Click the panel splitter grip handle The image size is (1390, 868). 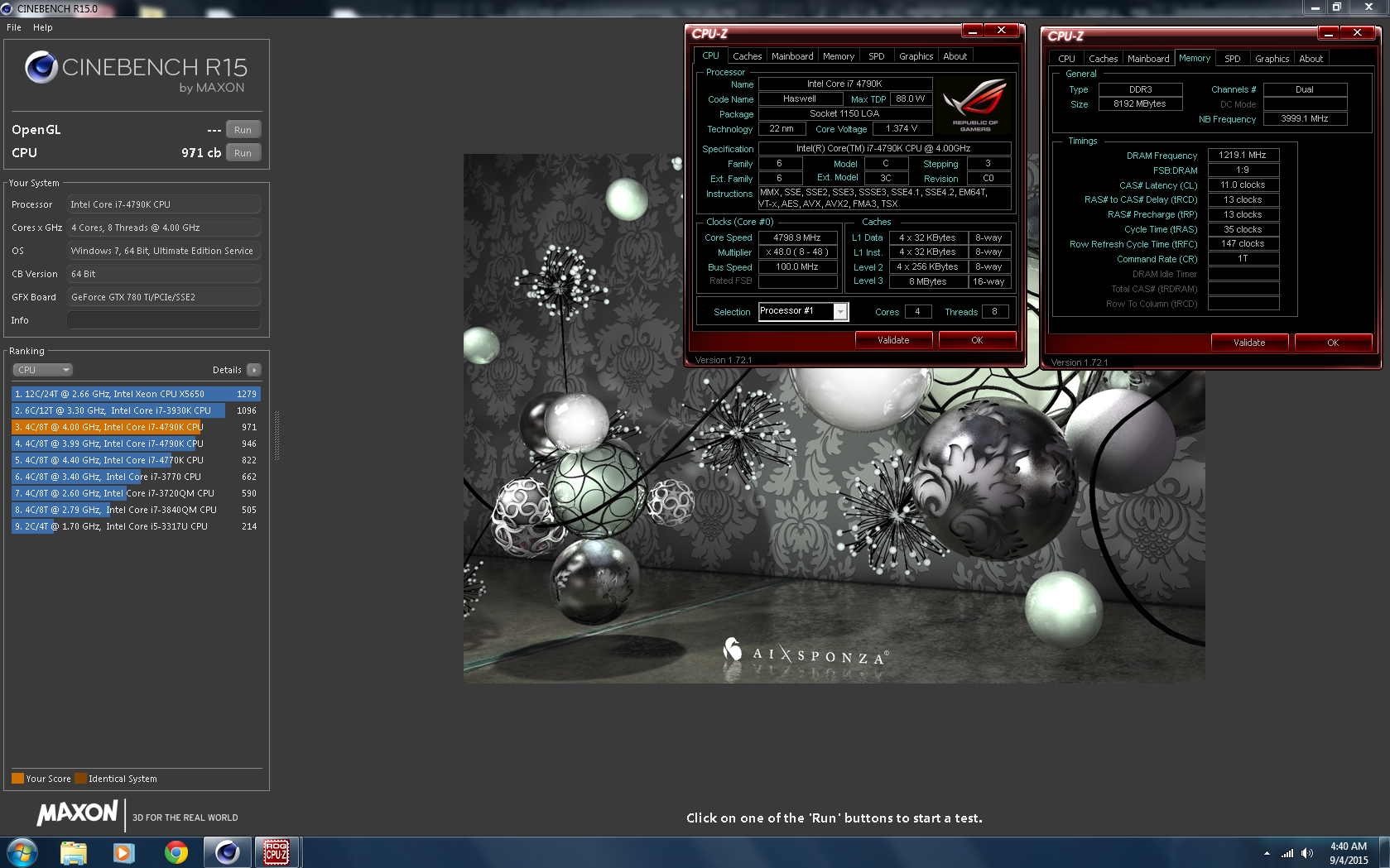click(x=277, y=435)
